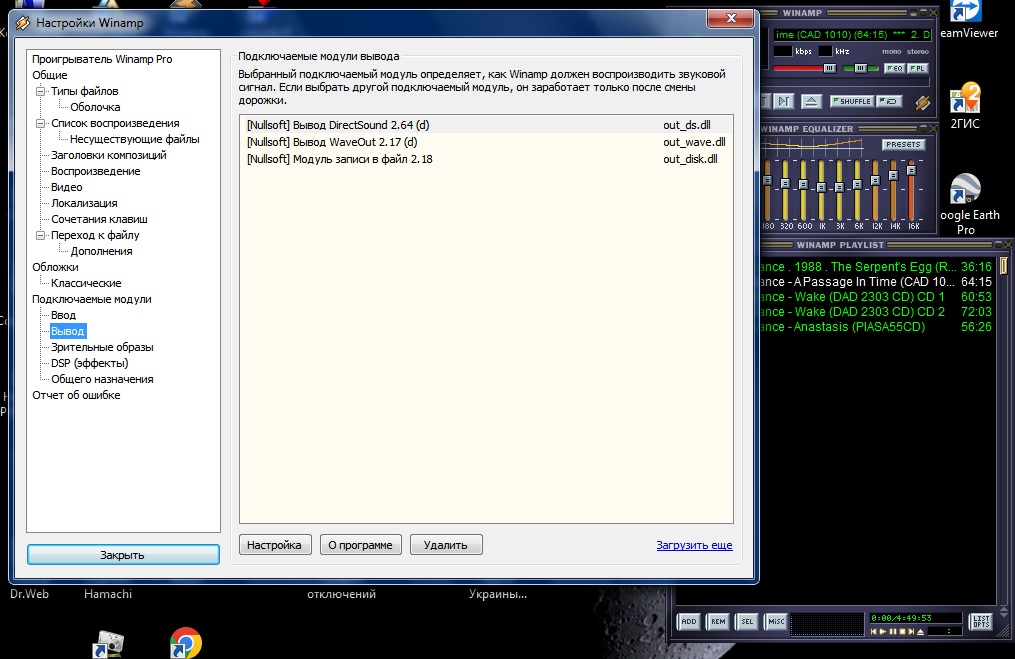The image size is (1015, 659).
Task: Toggle Repeat mode in Winamp main window
Action: 889,102
